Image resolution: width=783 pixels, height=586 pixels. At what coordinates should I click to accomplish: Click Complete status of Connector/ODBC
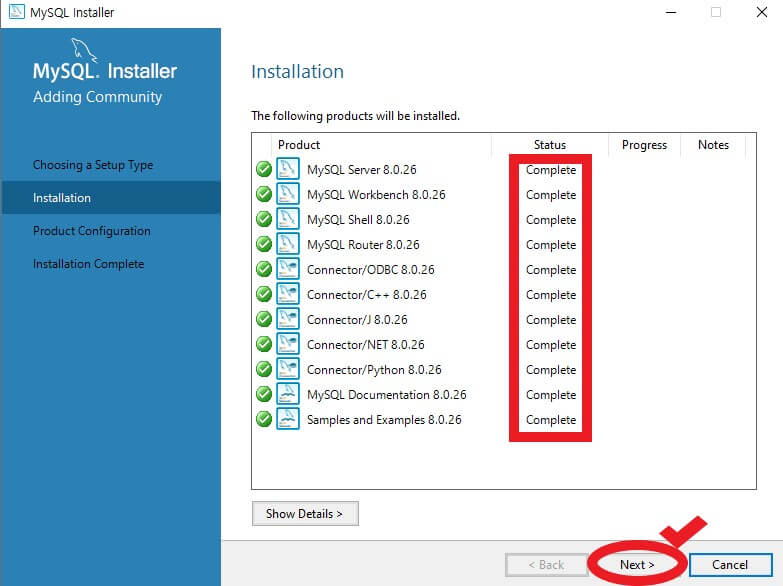551,270
